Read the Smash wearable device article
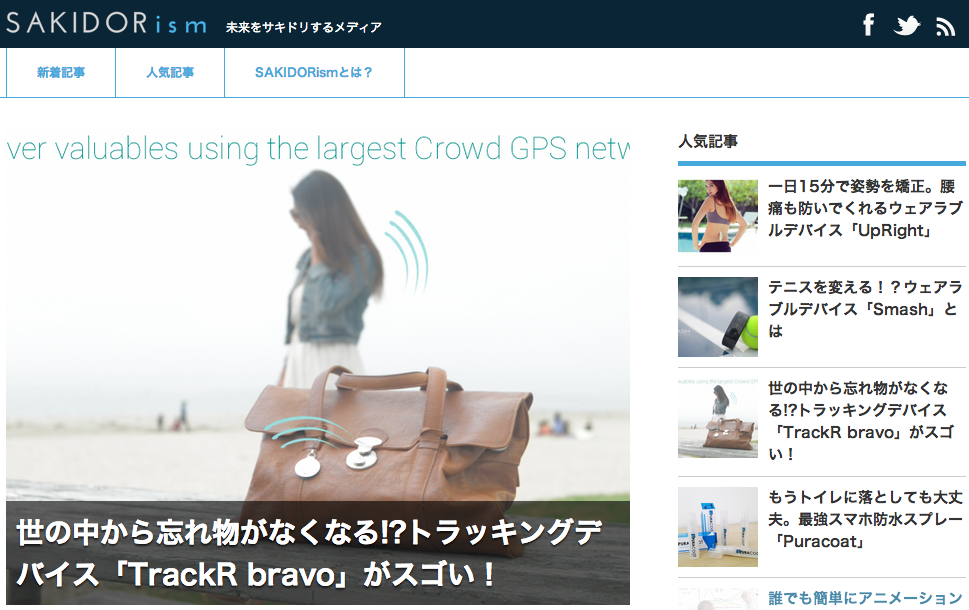Image resolution: width=969 pixels, height=610 pixels. pos(865,309)
